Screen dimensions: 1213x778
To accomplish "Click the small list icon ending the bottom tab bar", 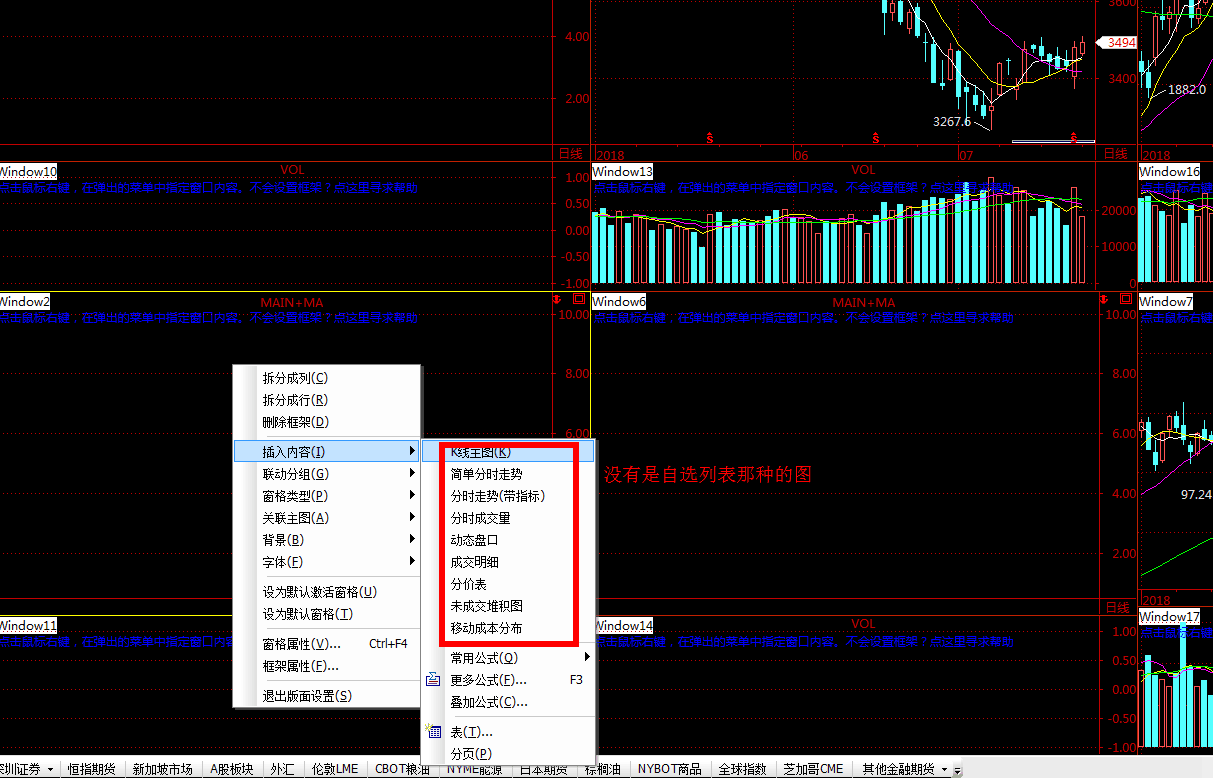I will coord(957,770).
